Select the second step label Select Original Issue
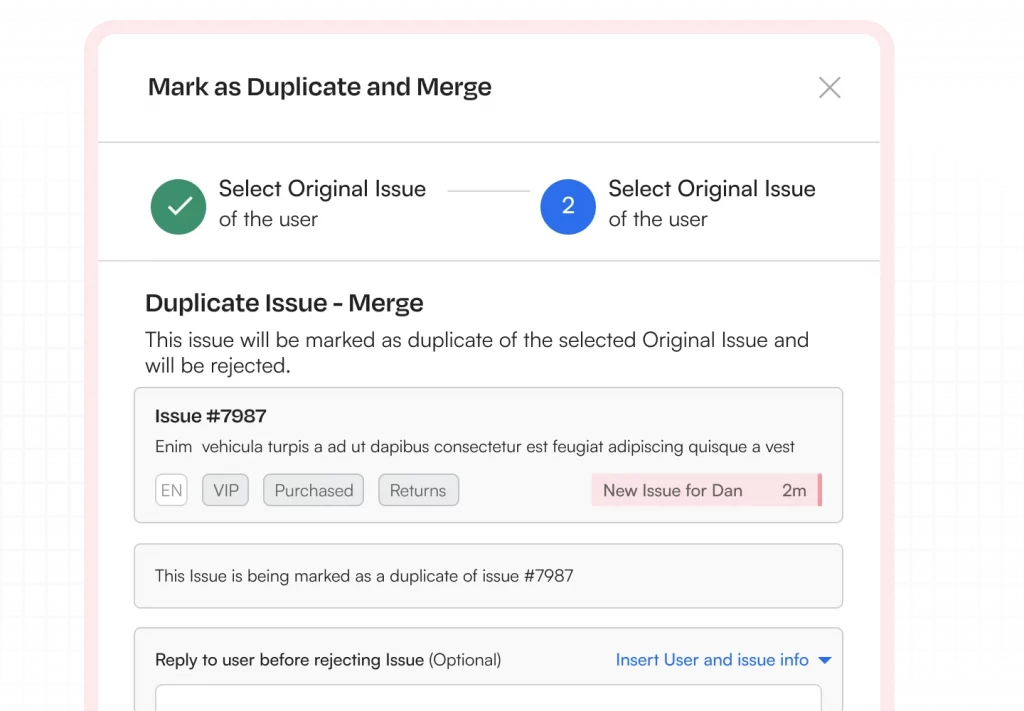Image resolution: width=1024 pixels, height=711 pixels. click(x=712, y=189)
